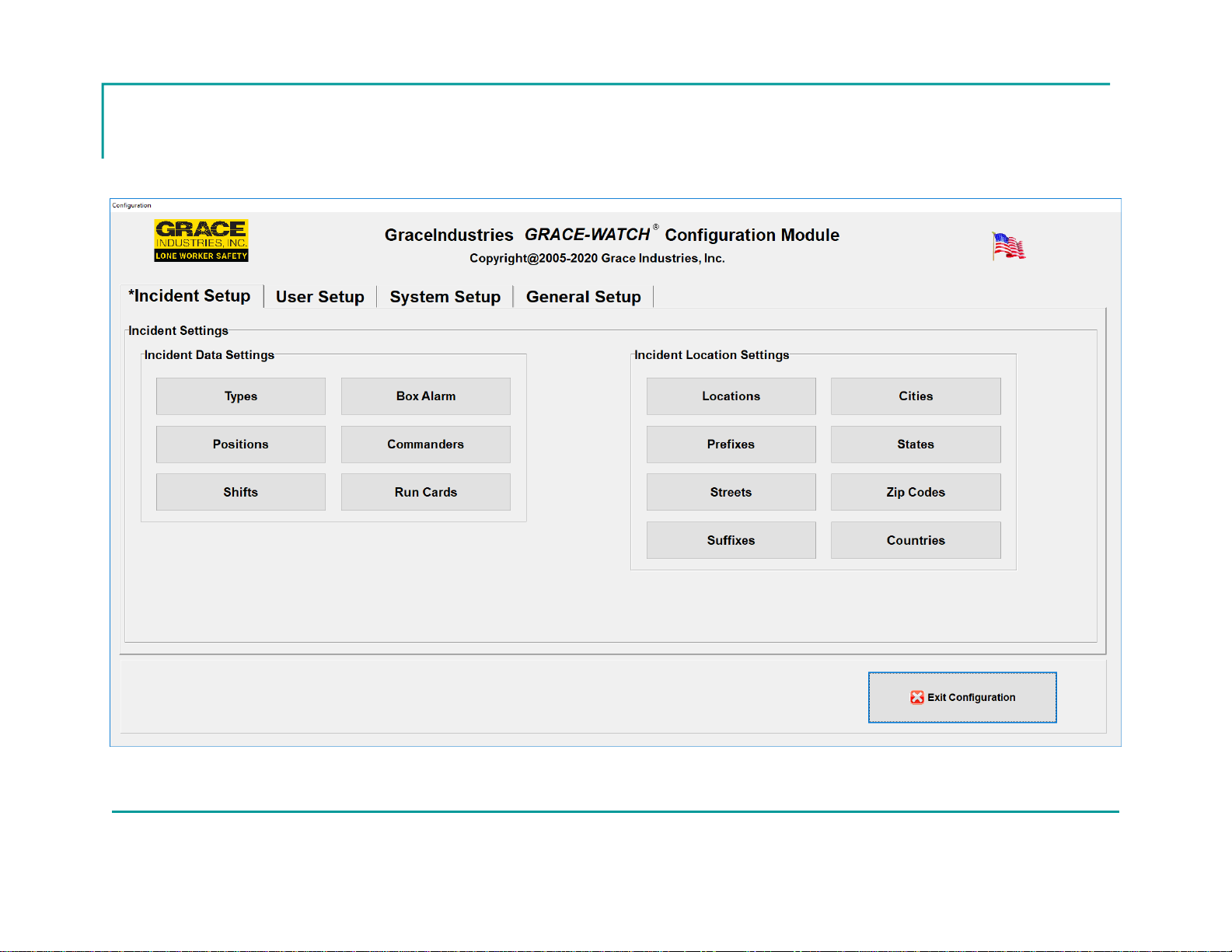Click the red X icon on Exit Configuration
Screen dimensions: 1232x952
tap(917, 697)
